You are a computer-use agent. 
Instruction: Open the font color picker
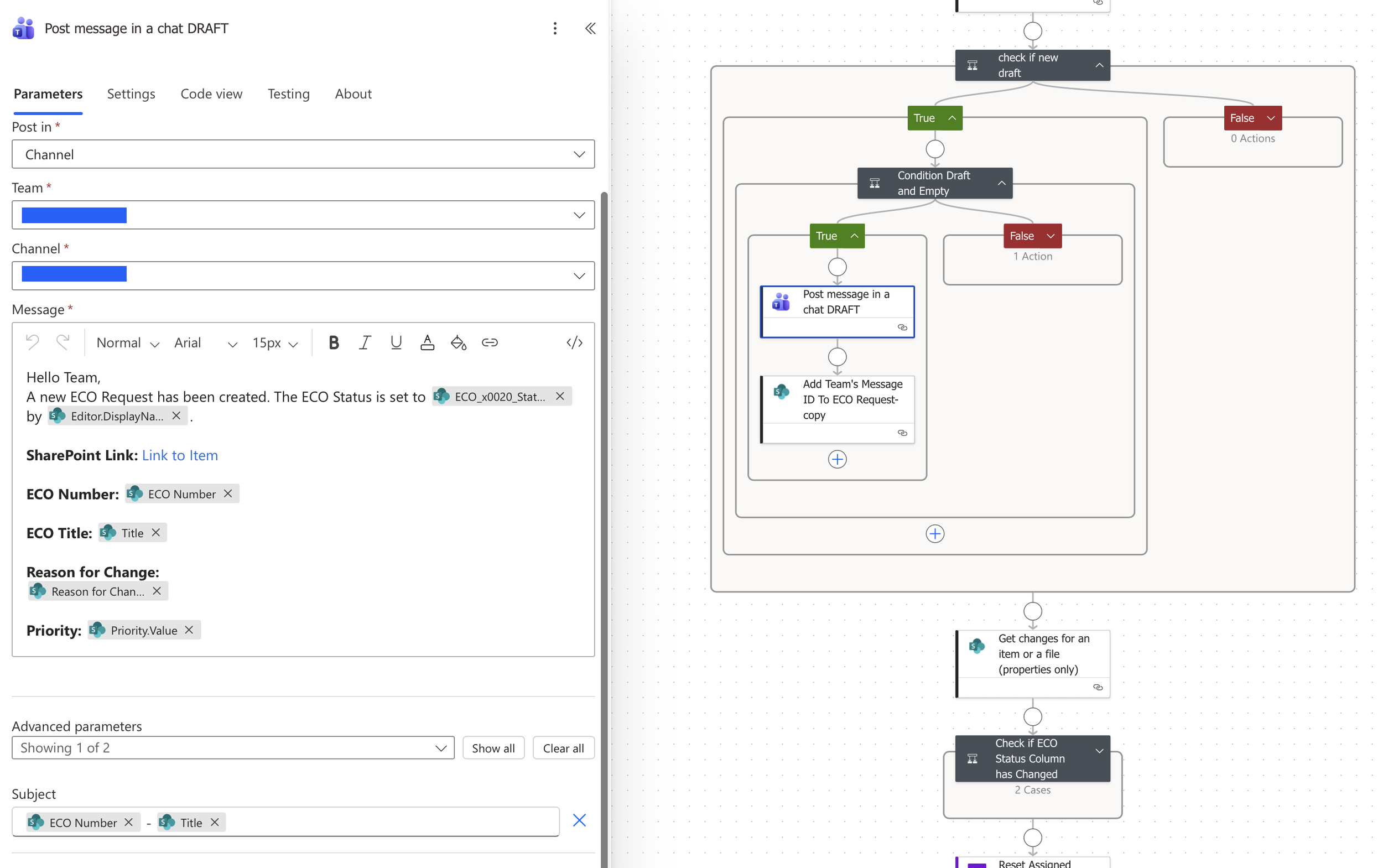pyautogui.click(x=427, y=343)
